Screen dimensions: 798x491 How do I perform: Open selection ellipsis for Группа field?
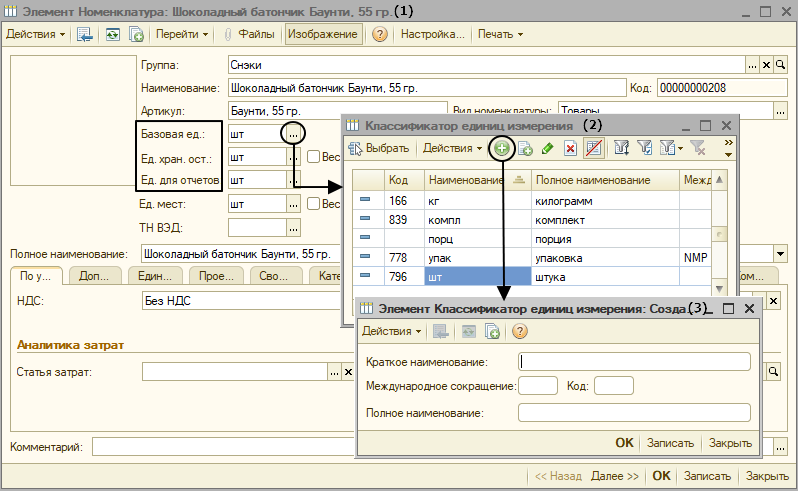point(752,65)
